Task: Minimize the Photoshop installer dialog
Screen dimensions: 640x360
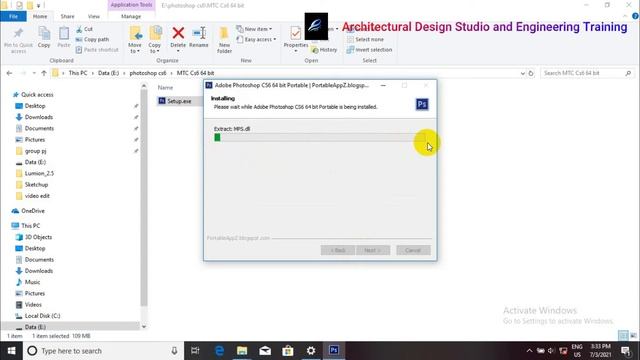Action: coord(383,85)
